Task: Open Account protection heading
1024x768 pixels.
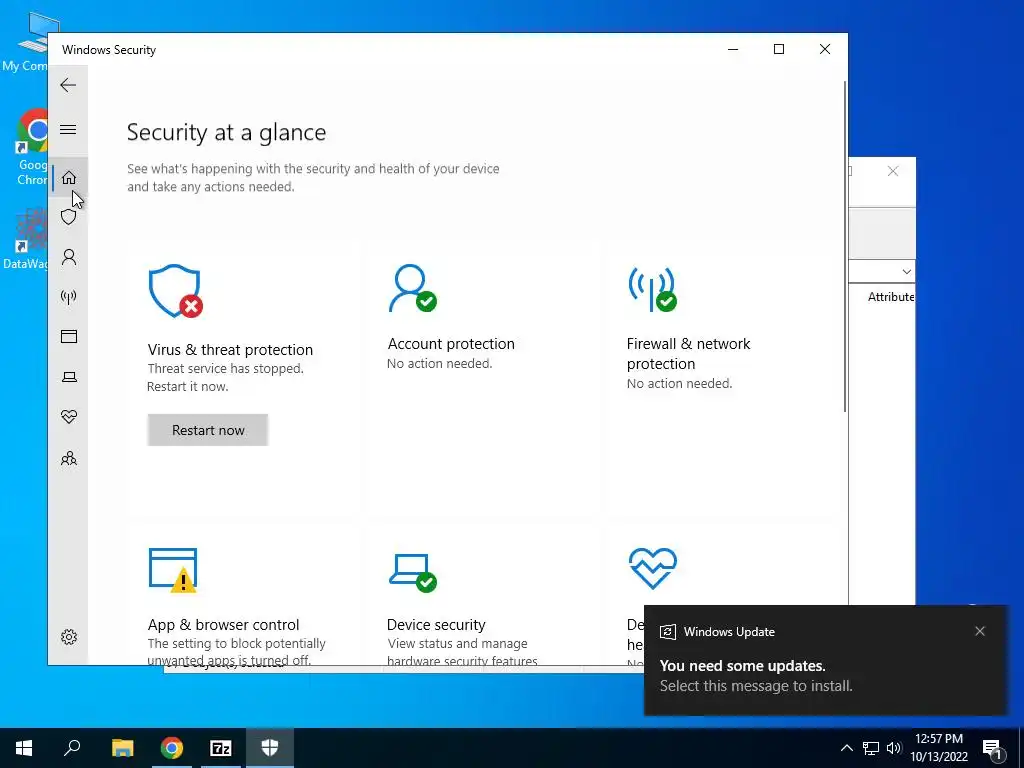Action: (451, 344)
